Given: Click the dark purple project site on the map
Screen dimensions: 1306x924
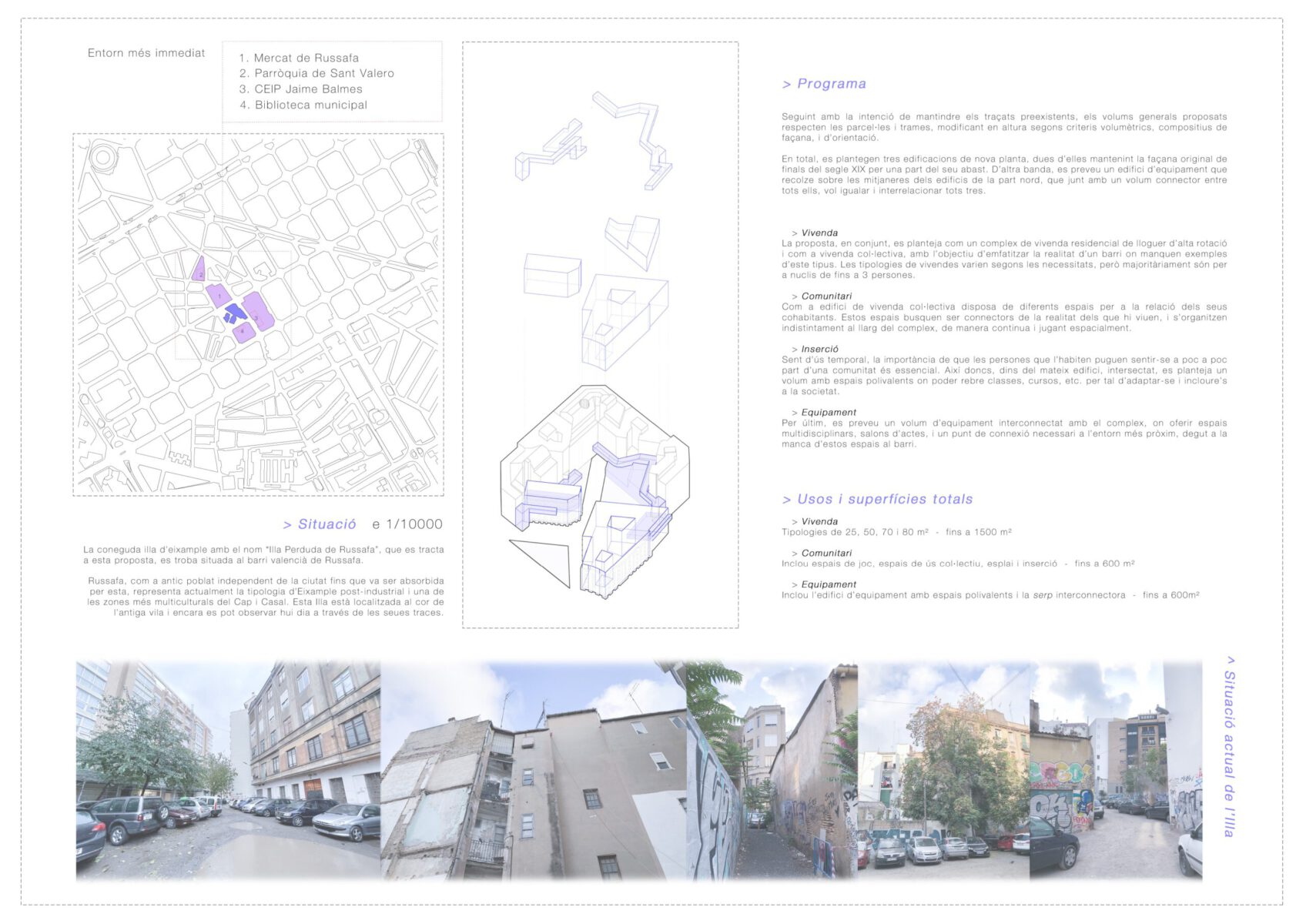Looking at the screenshot, I should coord(235,313).
